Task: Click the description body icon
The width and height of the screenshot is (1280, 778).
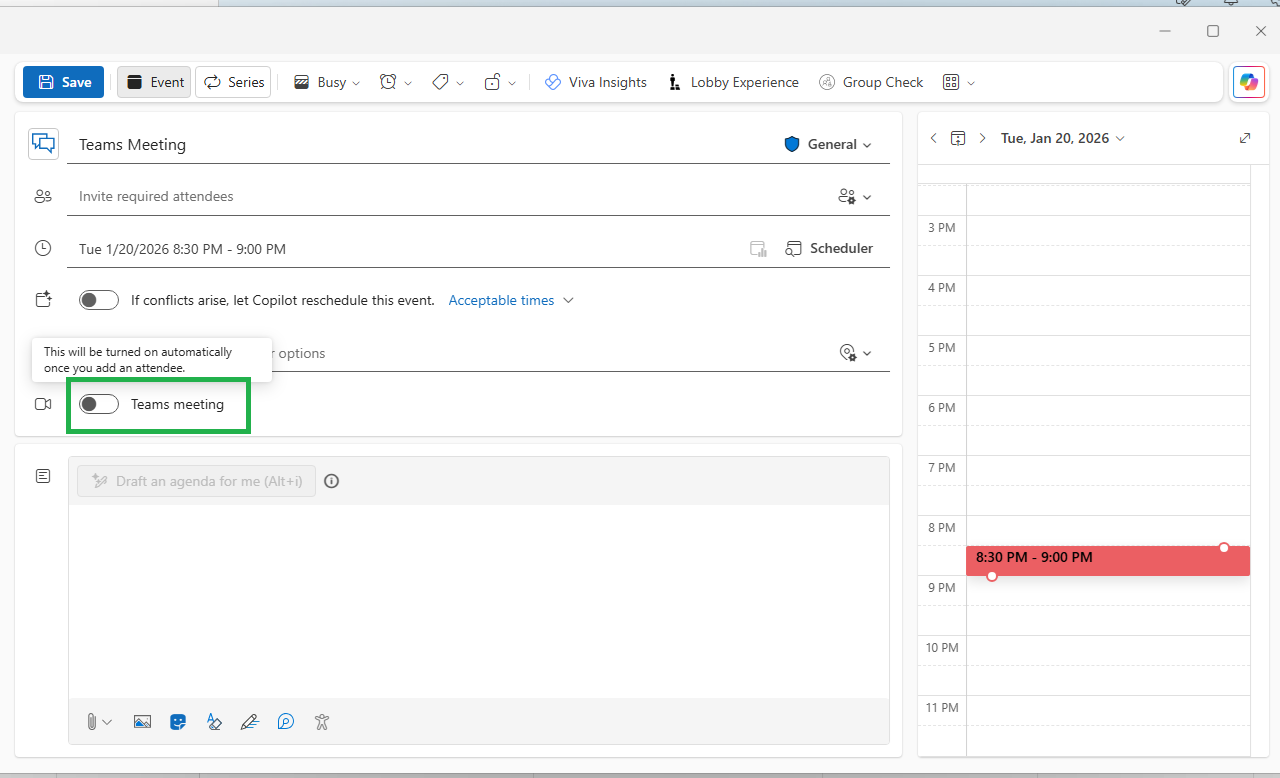Action: click(43, 476)
